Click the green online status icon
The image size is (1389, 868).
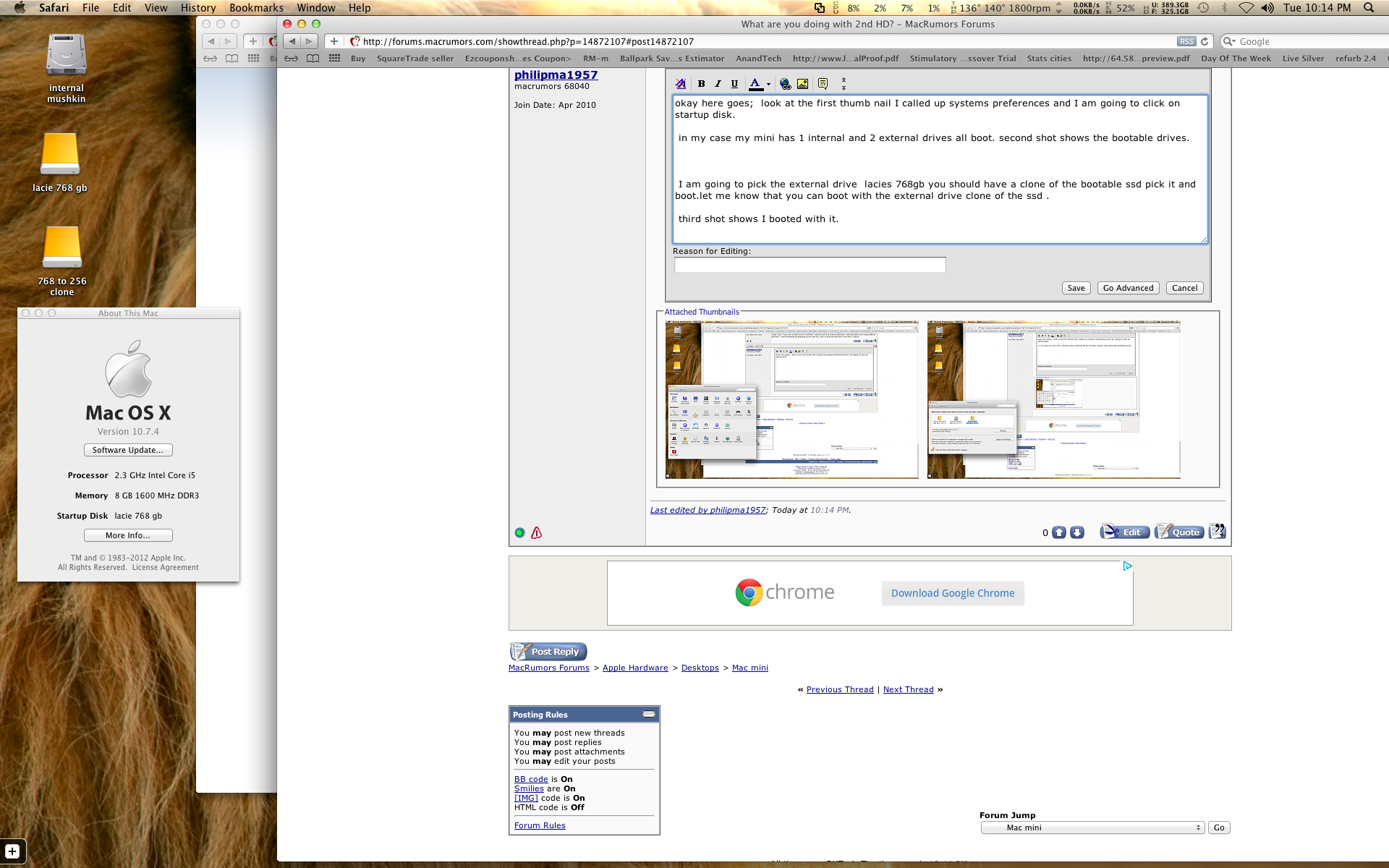click(x=519, y=533)
